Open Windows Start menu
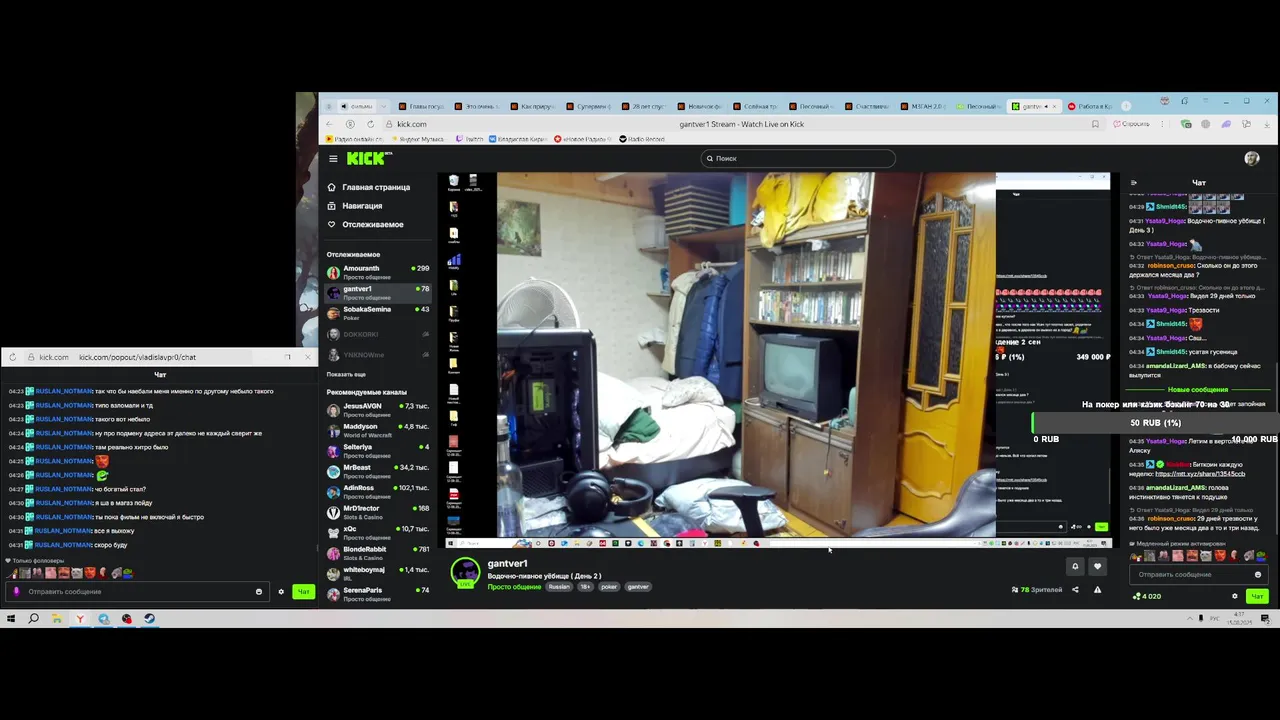This screenshot has width=1280, height=720. point(11,619)
